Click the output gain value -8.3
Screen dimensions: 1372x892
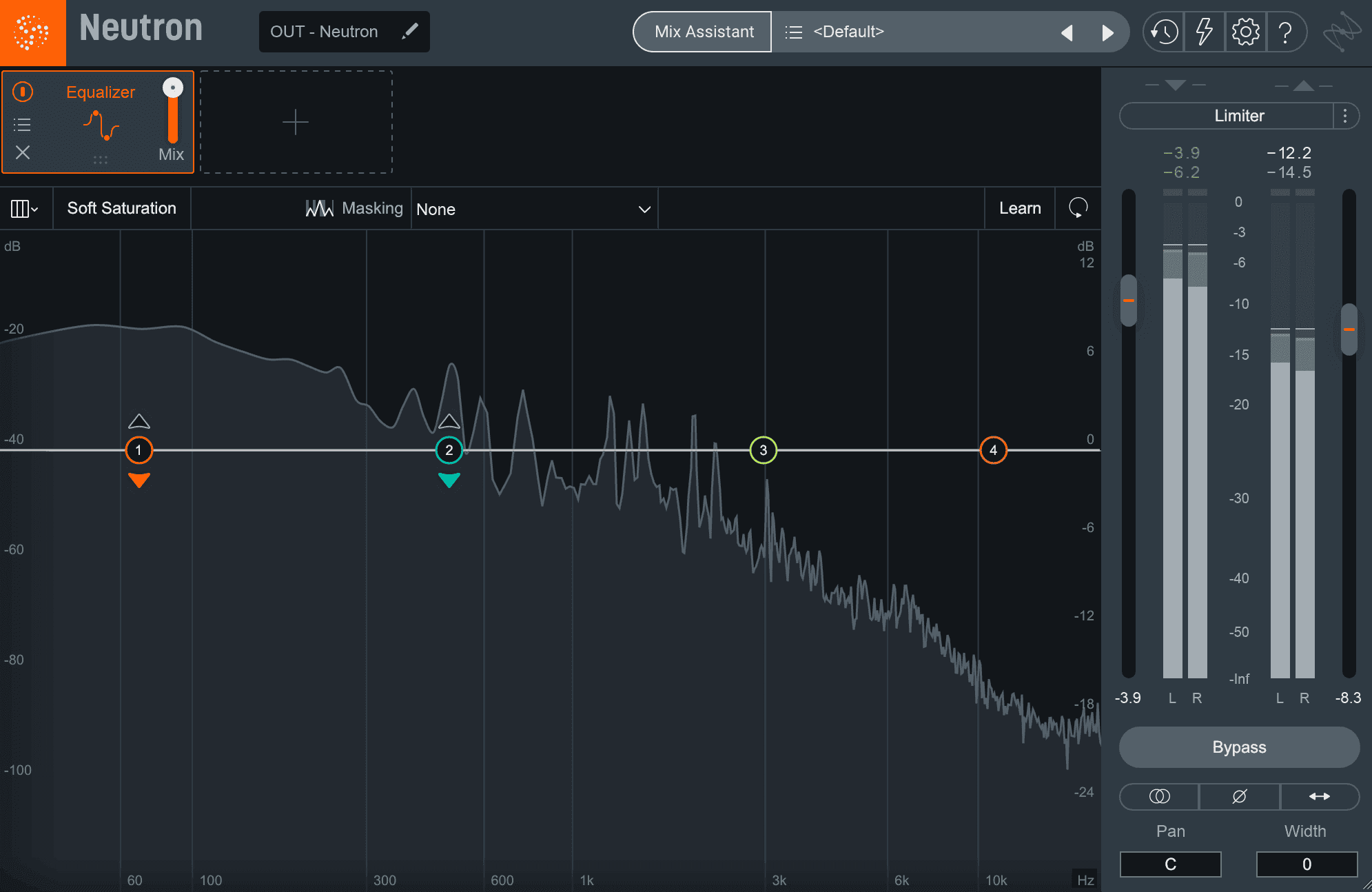coord(1349,698)
